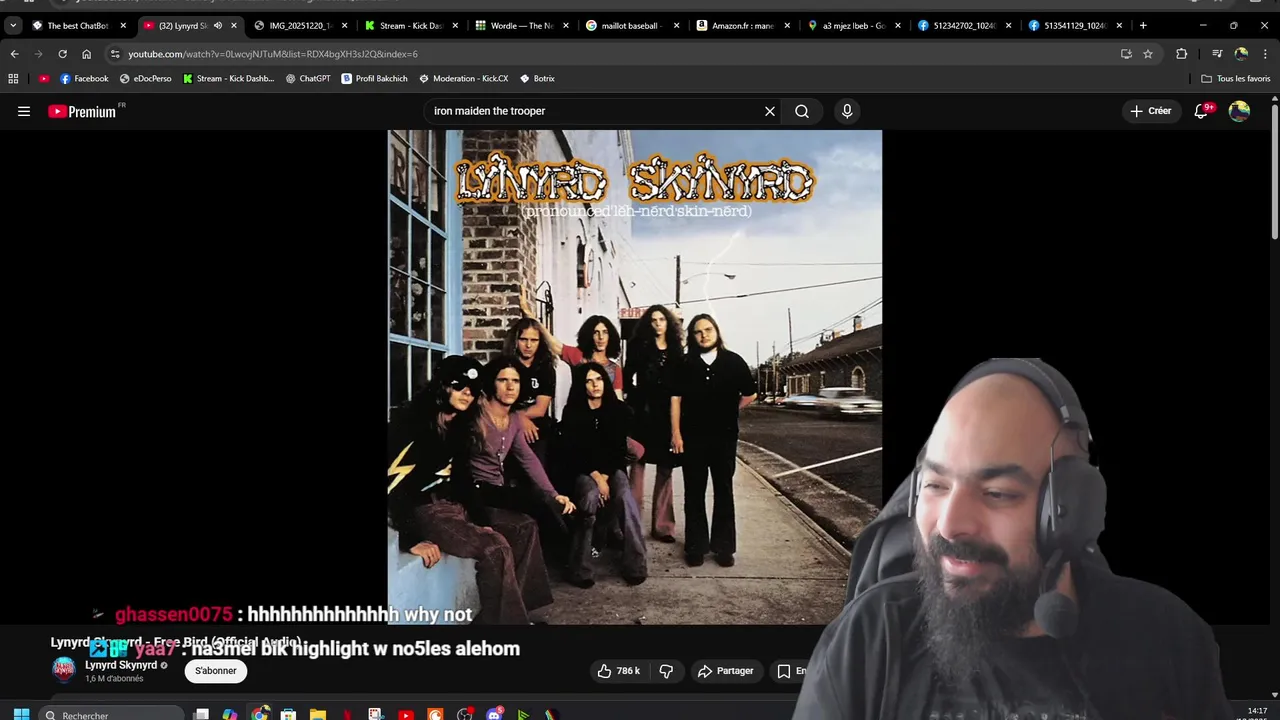
Task: Open the browser home page
Action: tap(86, 54)
